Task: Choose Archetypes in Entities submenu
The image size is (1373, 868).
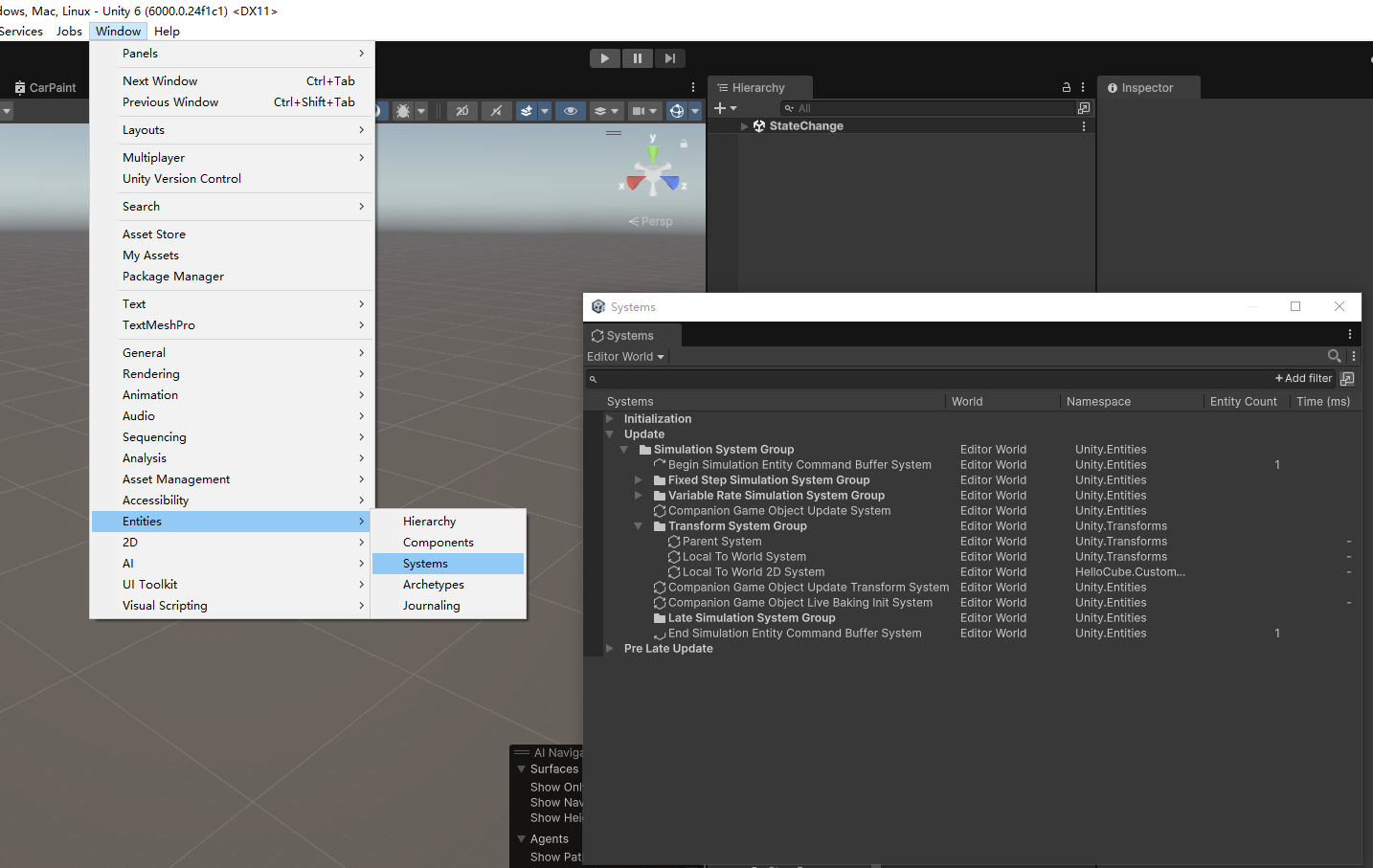Action: 449,585
